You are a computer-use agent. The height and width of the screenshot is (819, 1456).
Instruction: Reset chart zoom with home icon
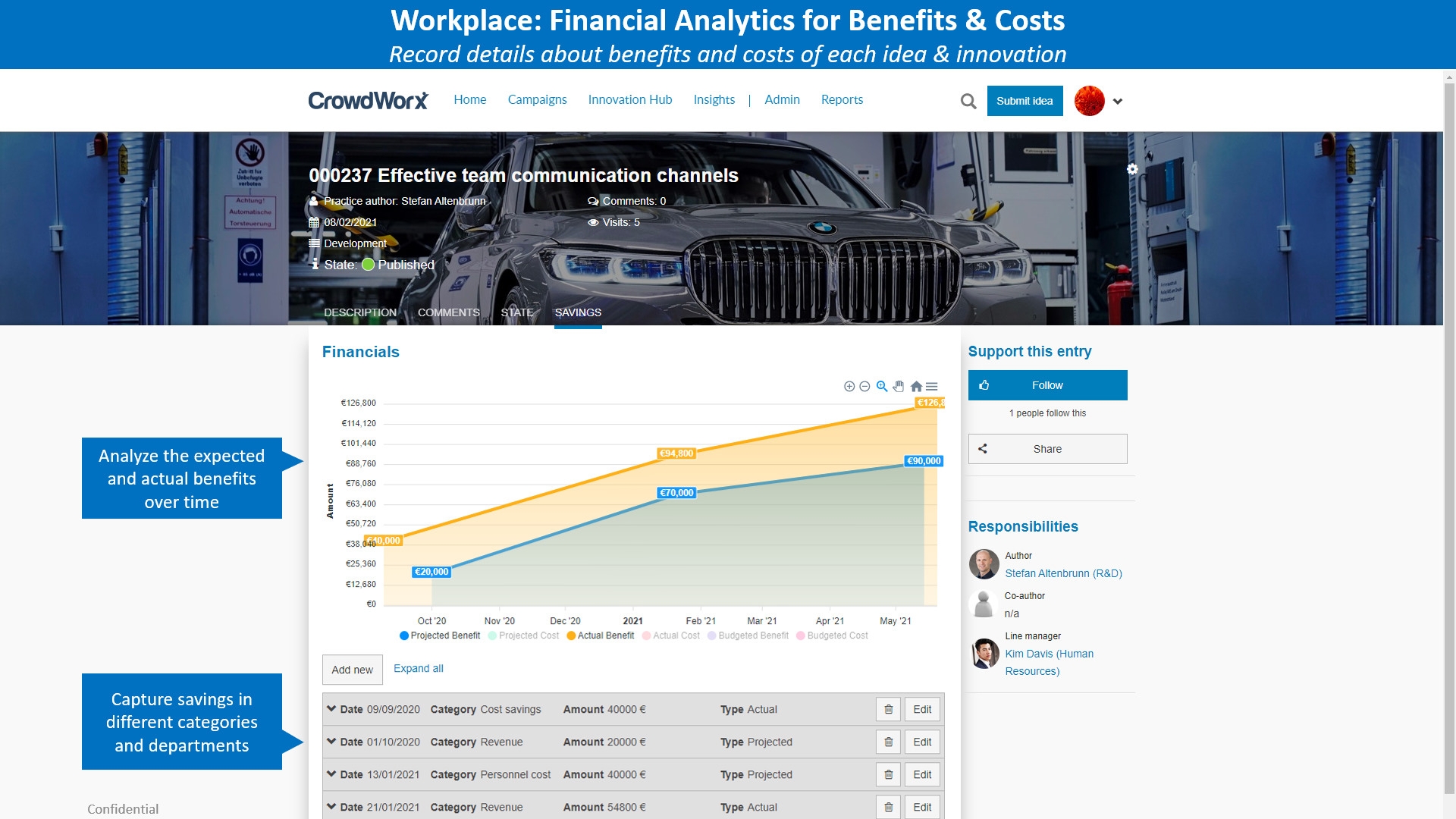(x=916, y=387)
